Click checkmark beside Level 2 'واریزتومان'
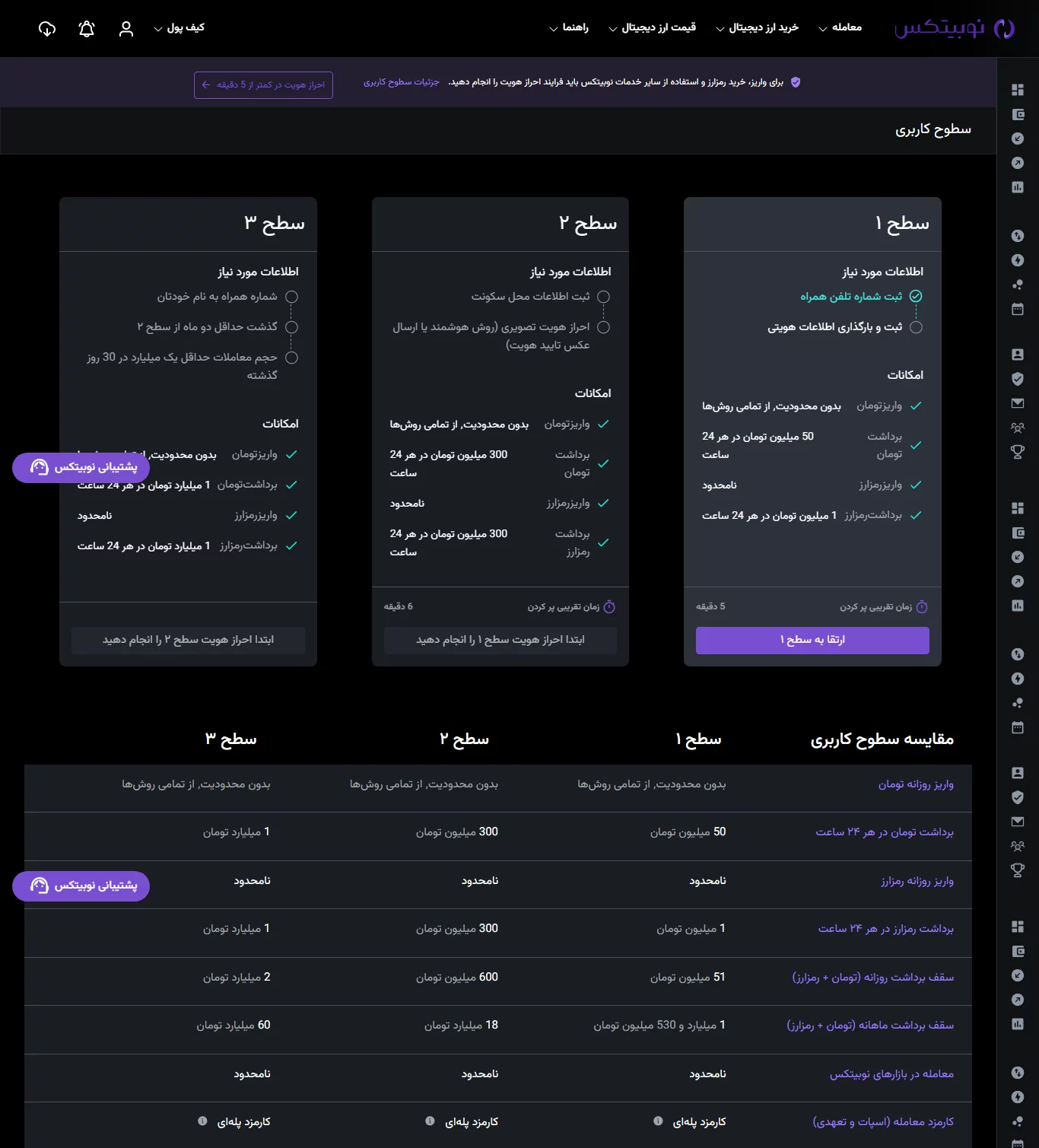Viewport: 1039px width, 1148px height. coord(603,424)
